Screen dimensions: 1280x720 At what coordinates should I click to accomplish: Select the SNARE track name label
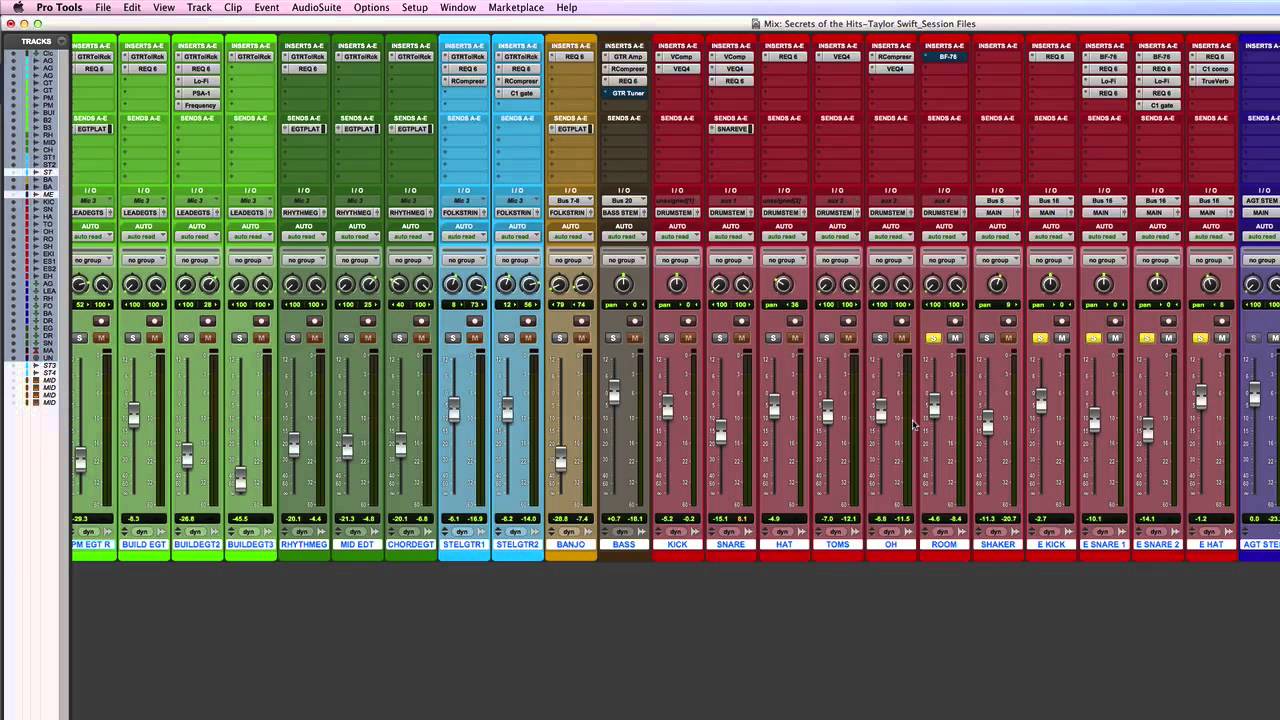(x=731, y=545)
